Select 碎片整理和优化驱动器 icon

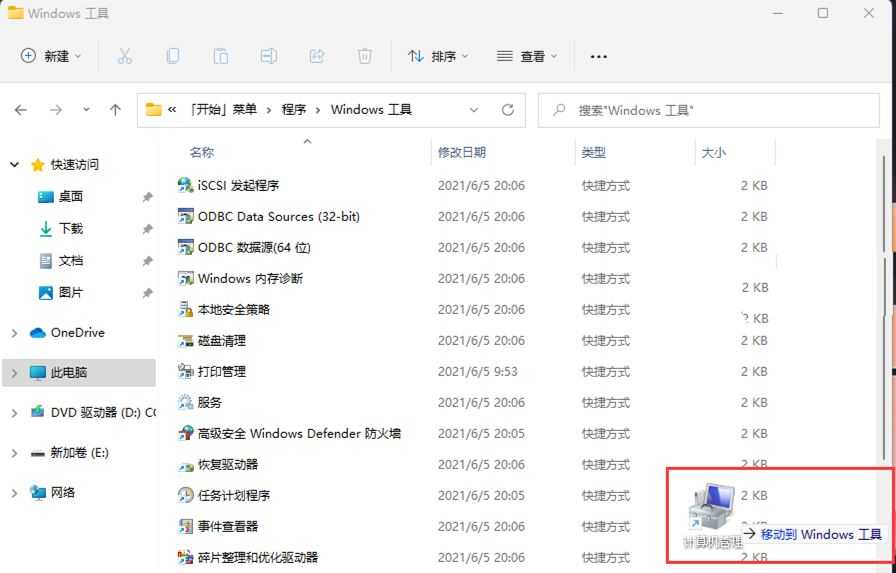(186, 557)
